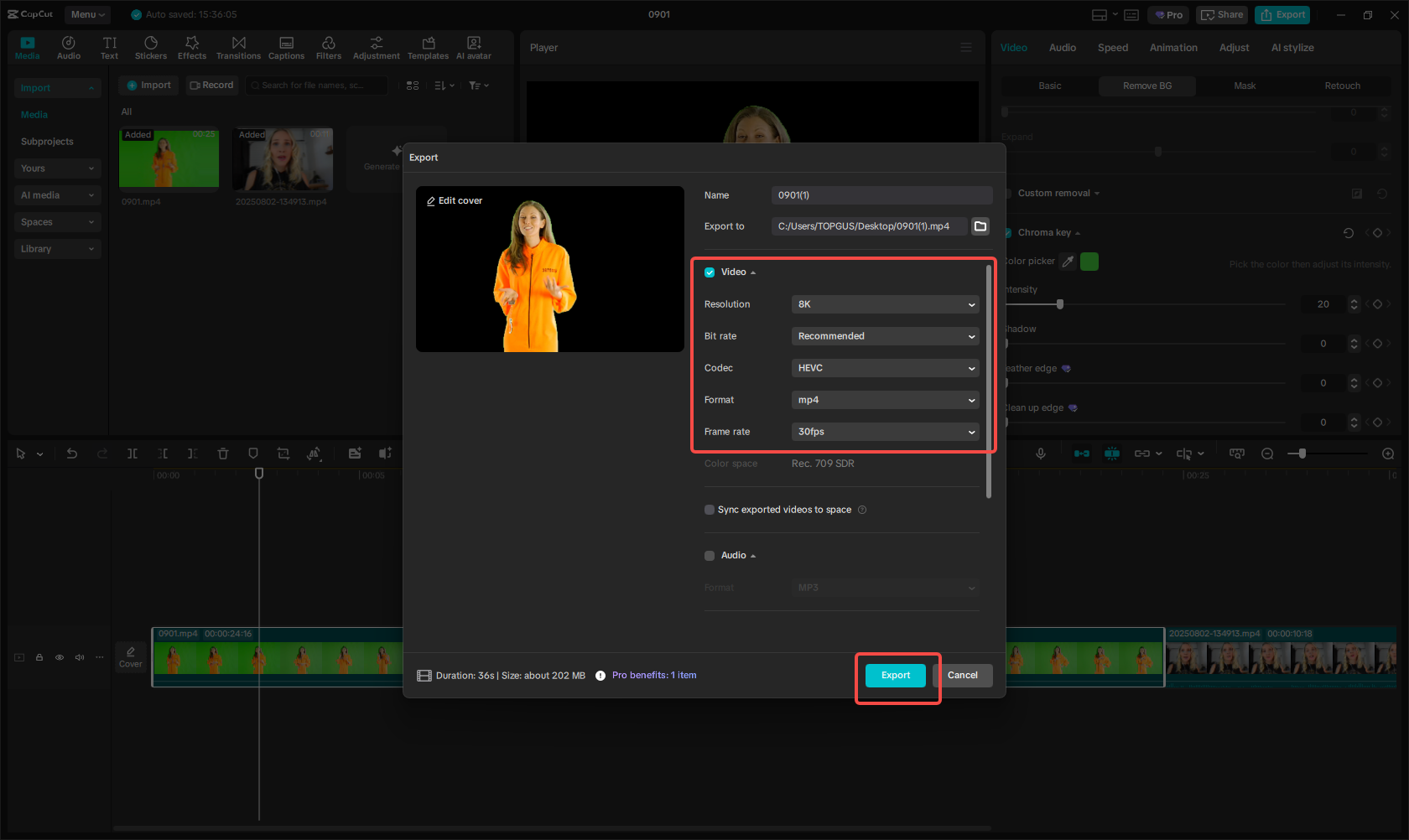Image resolution: width=1409 pixels, height=840 pixels.
Task: Select the Transitions tool
Action: [238, 47]
